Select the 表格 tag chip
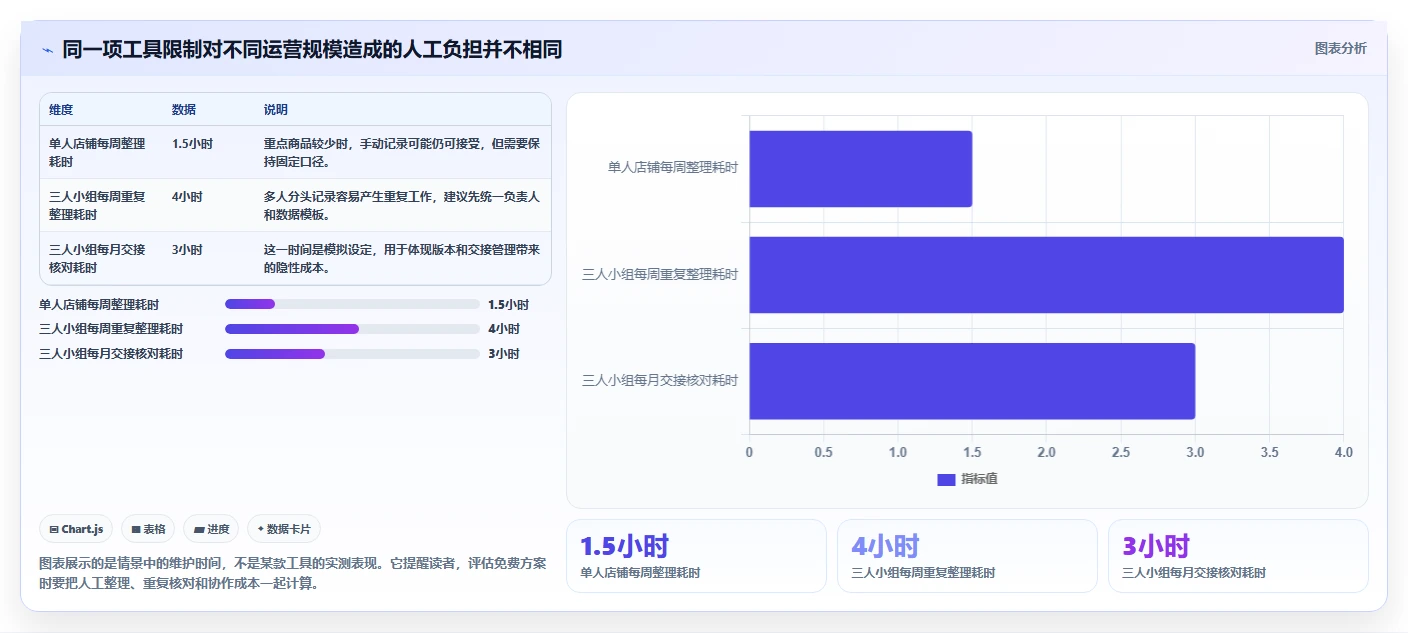Screen dimensions: 1408x633 (148, 529)
